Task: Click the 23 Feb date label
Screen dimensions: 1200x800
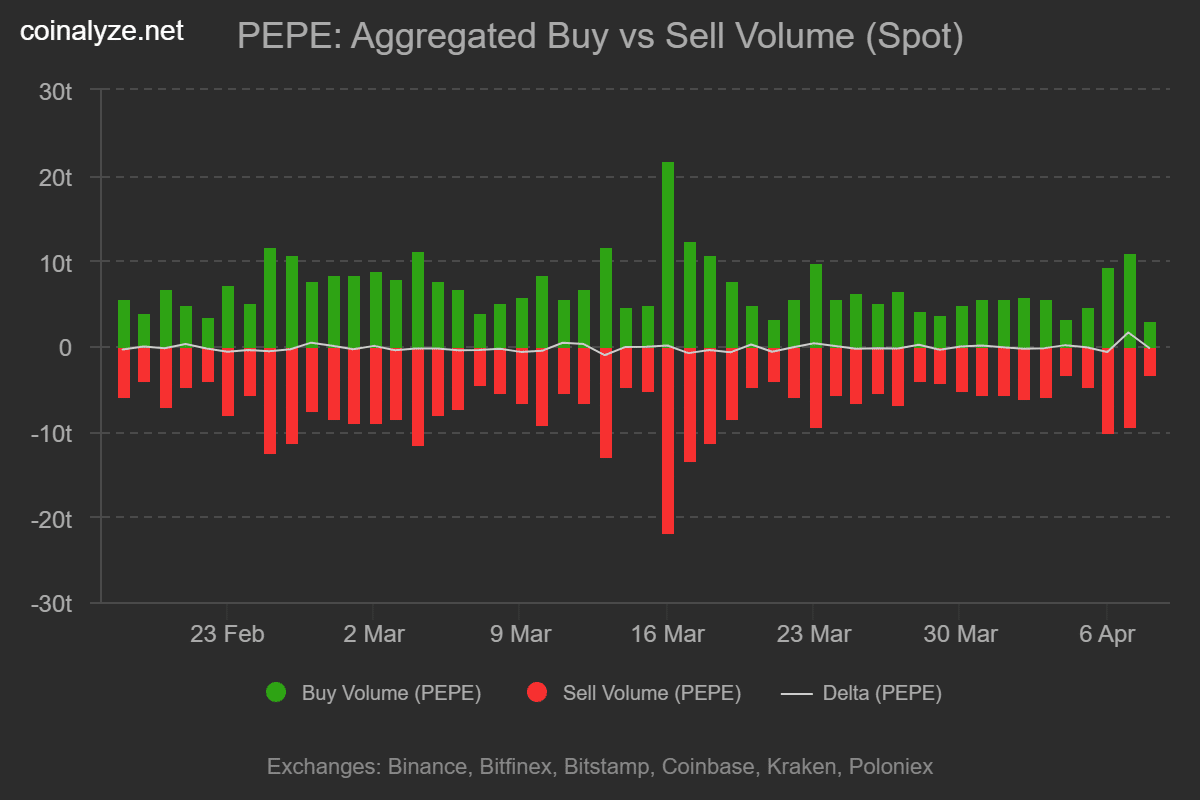Action: (227, 634)
